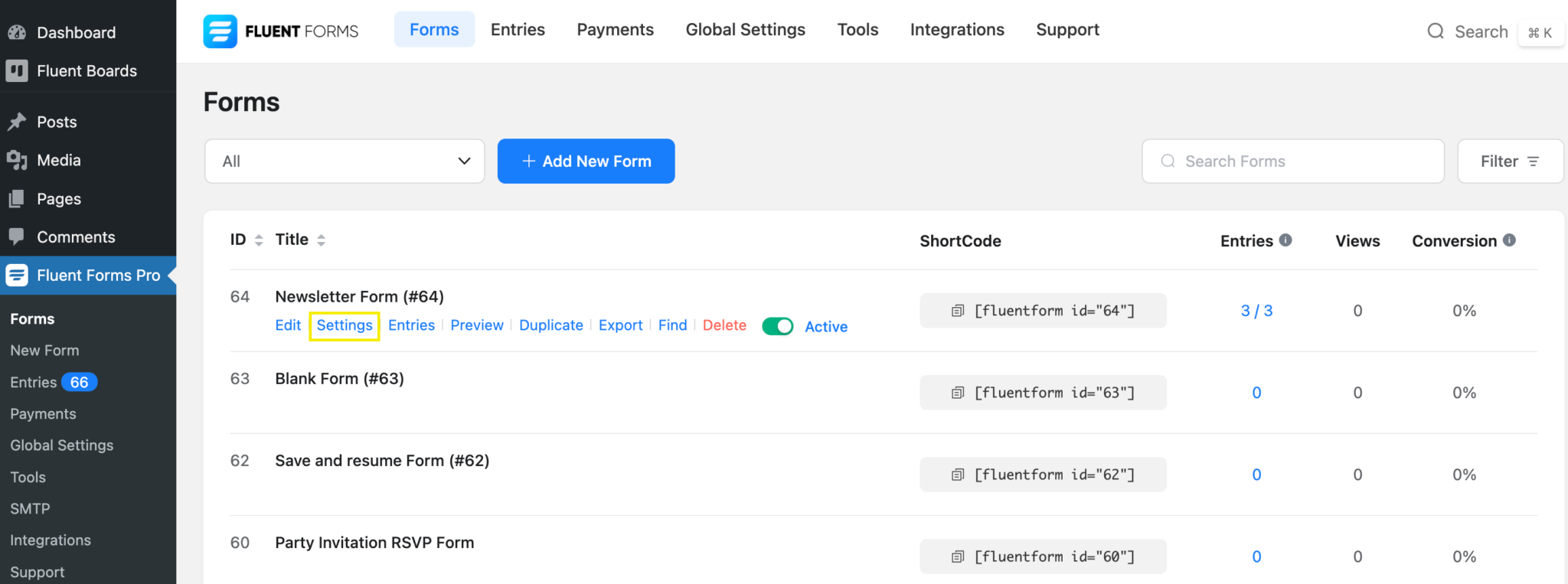Image resolution: width=1568 pixels, height=584 pixels.
Task: Click the Add New Form button
Action: point(586,161)
